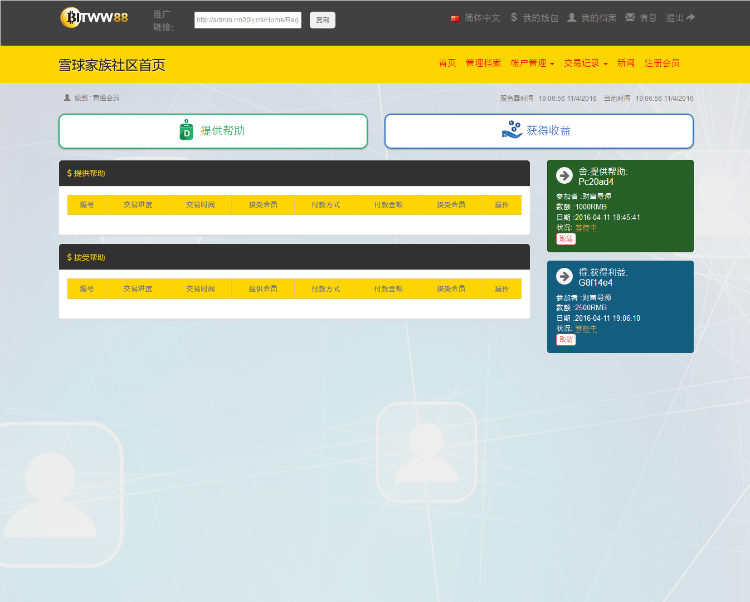Click the logout arrow icon

click(x=690, y=18)
